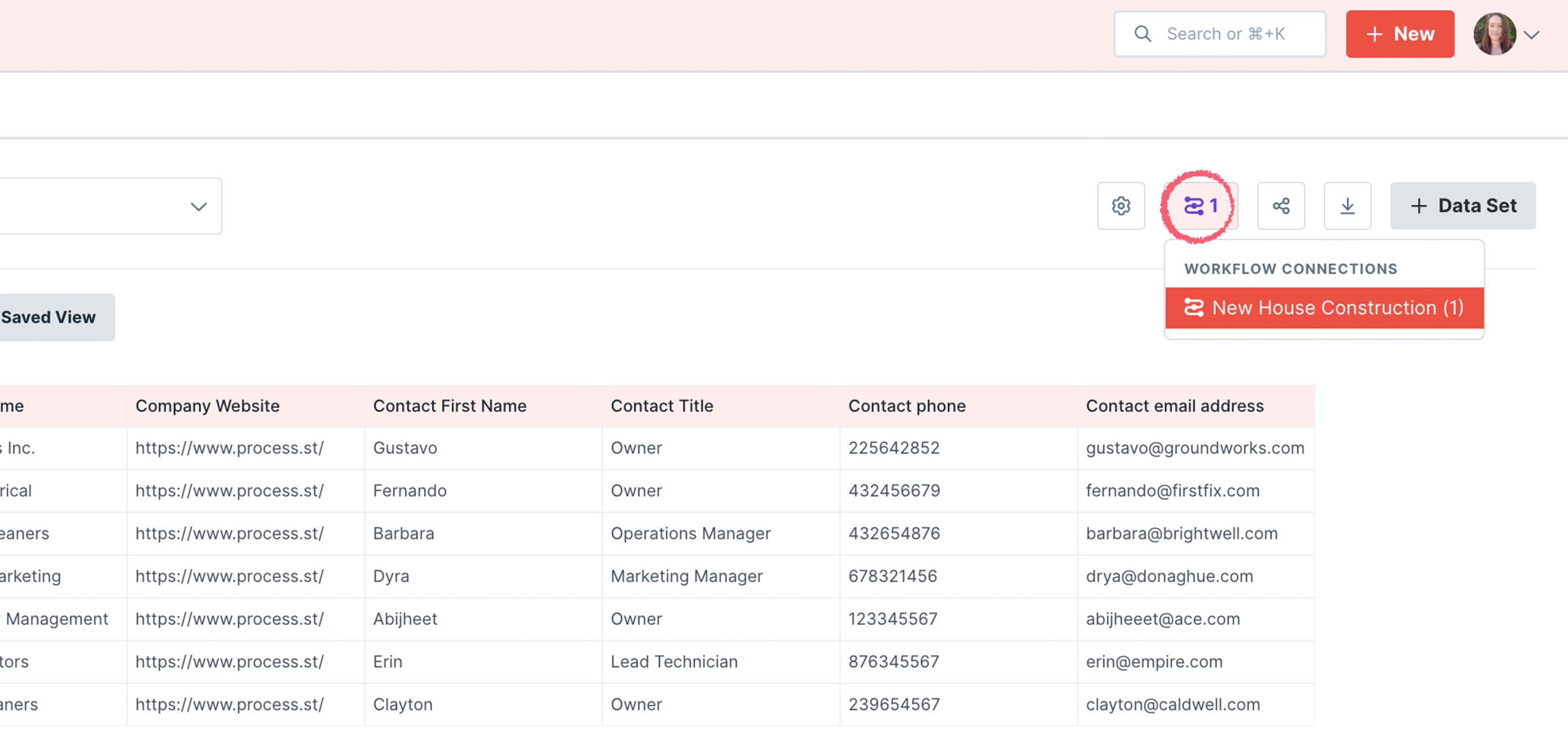
Task: Click the red New button
Action: (1400, 34)
